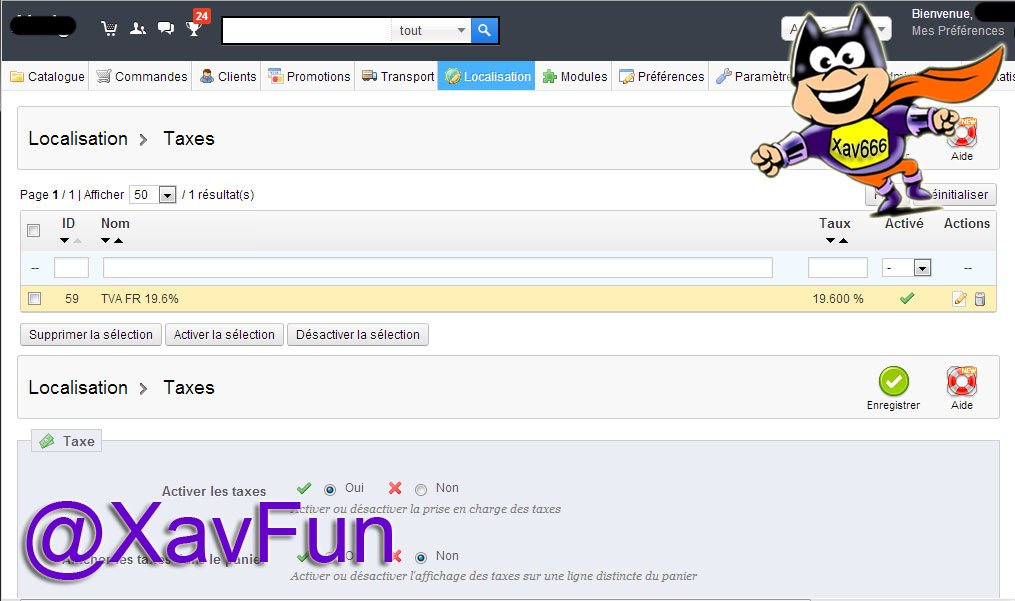Open the Clients menu
Viewport: 1015px width, 601px height.
click(228, 76)
